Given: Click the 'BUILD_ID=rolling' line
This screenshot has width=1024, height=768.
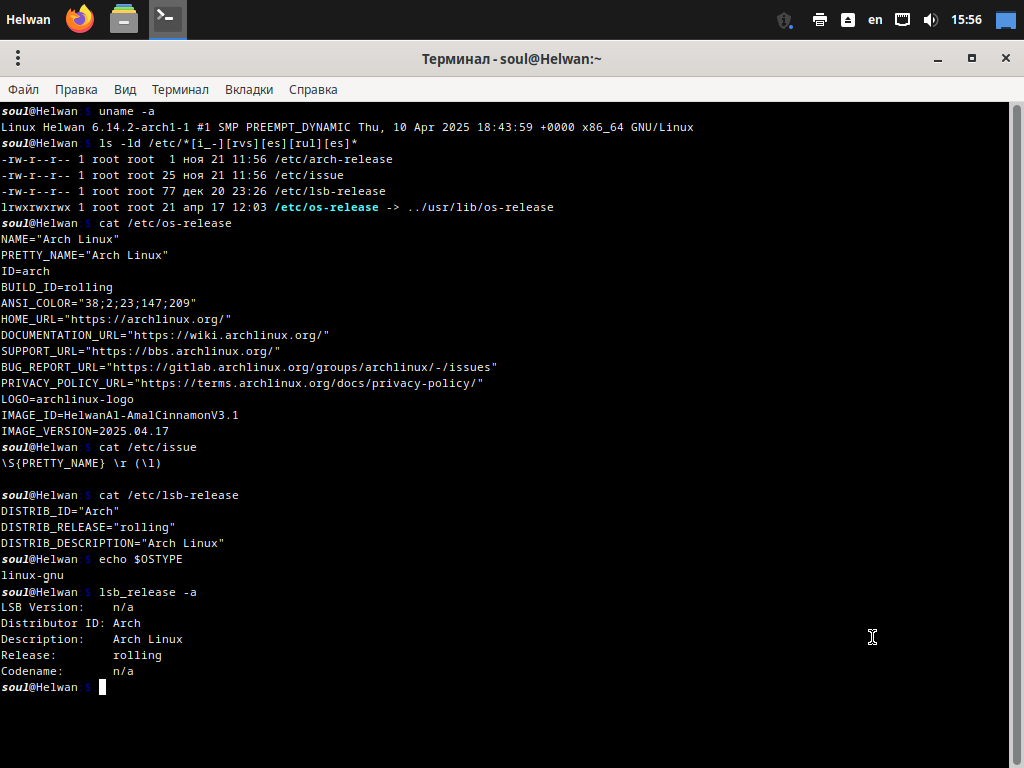Looking at the screenshot, I should point(57,287).
